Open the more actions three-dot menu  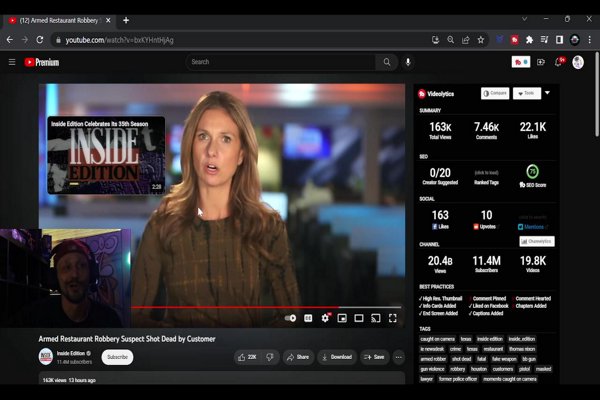pyautogui.click(x=399, y=357)
